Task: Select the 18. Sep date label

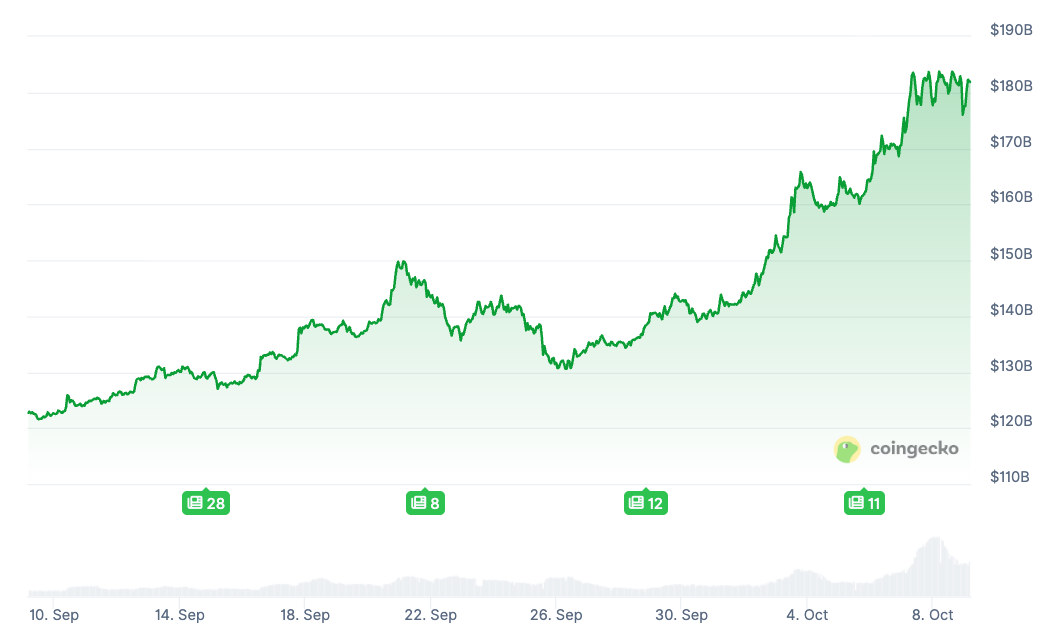Action: 305,615
